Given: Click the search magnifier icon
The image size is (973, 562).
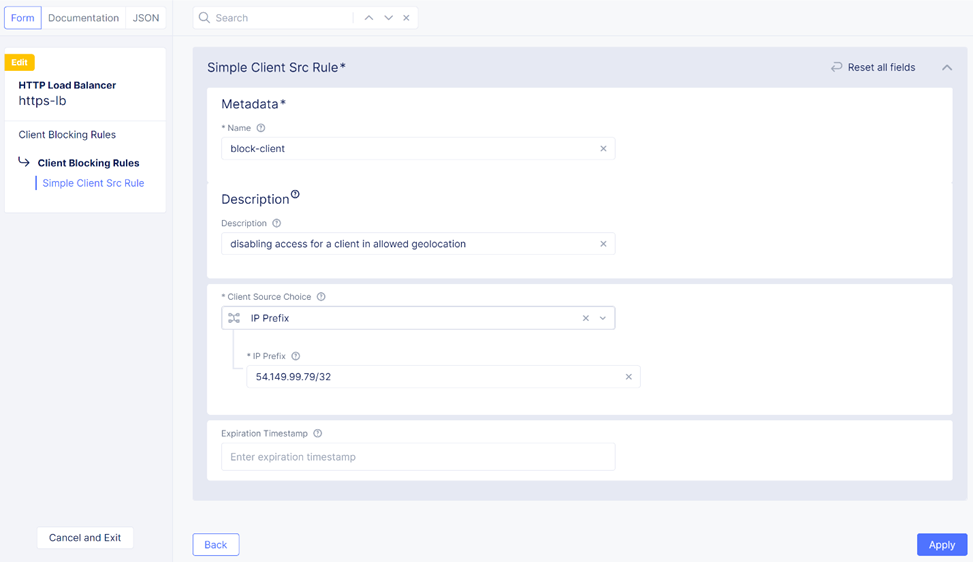Looking at the screenshot, I should 204,18.
